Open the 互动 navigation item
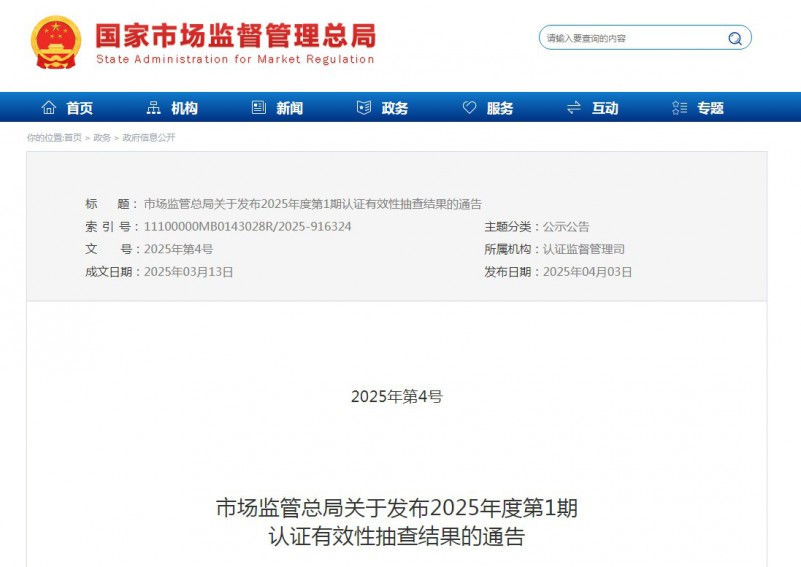Screen dimensions: 801x567 click(605, 108)
